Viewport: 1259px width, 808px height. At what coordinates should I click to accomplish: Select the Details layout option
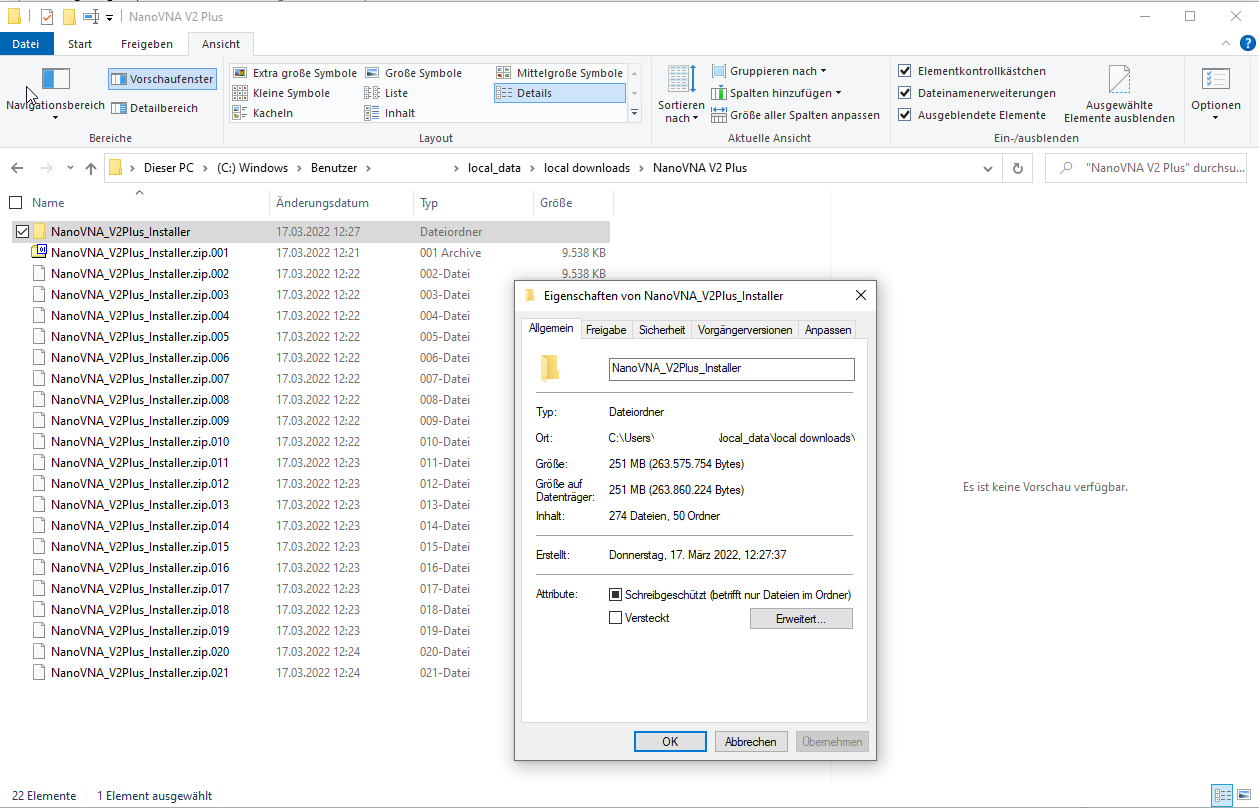click(559, 93)
